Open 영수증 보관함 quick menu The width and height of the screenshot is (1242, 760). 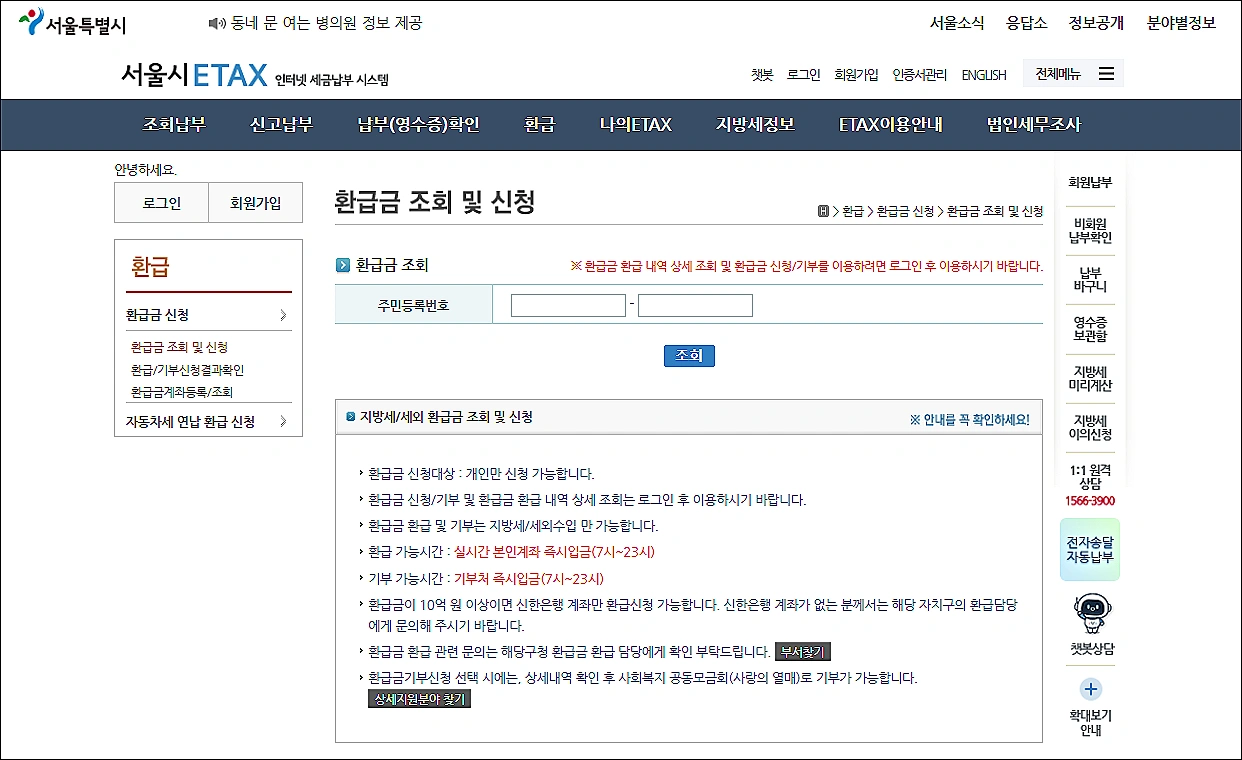(1090, 329)
